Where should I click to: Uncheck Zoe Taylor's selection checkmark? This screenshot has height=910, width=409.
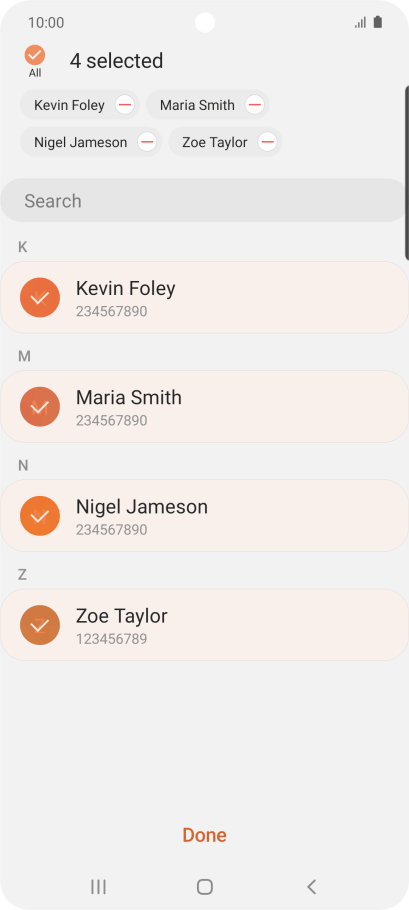(x=40, y=625)
